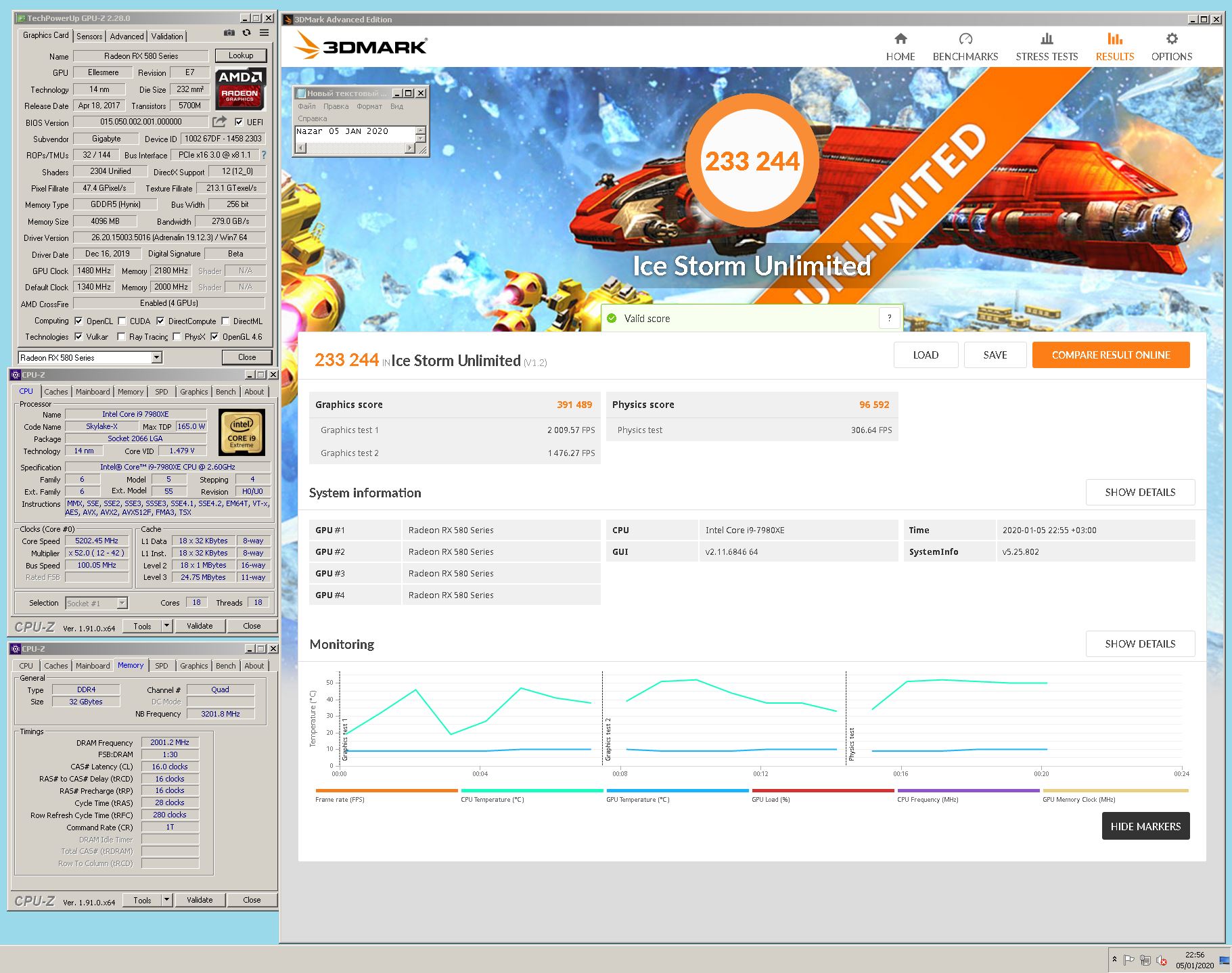Toggle the PhysX checkbox
This screenshot has width=1232, height=973.
click(177, 336)
